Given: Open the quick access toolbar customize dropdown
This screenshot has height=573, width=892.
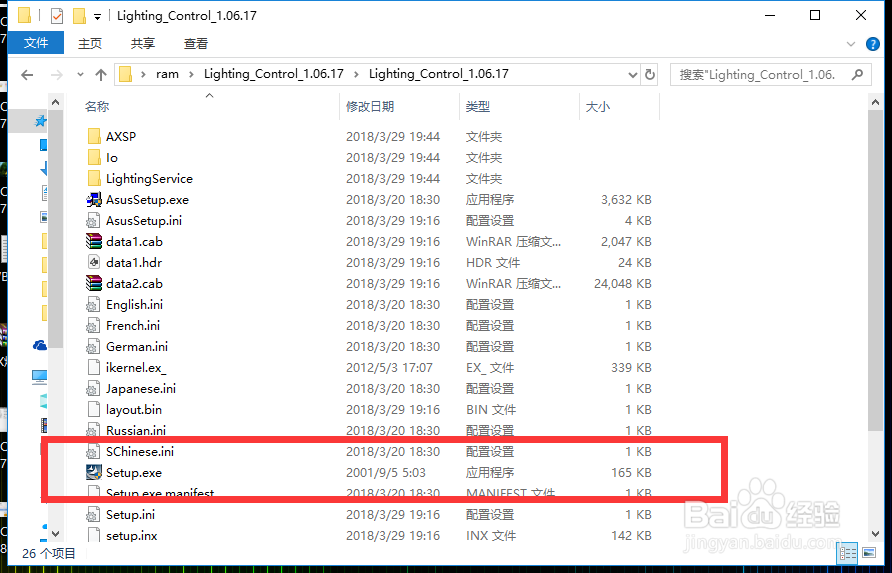Looking at the screenshot, I should pyautogui.click(x=97, y=17).
